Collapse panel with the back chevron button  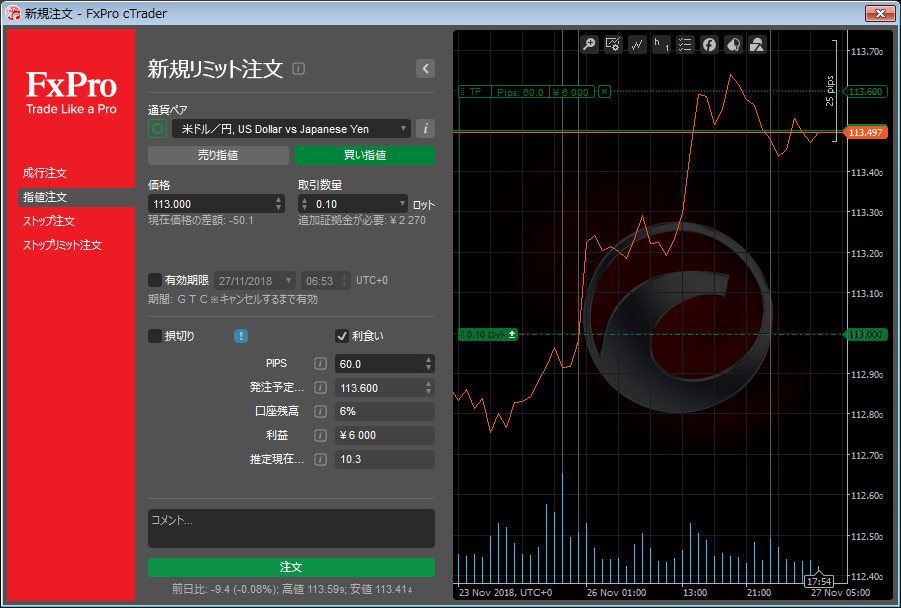pyautogui.click(x=425, y=68)
